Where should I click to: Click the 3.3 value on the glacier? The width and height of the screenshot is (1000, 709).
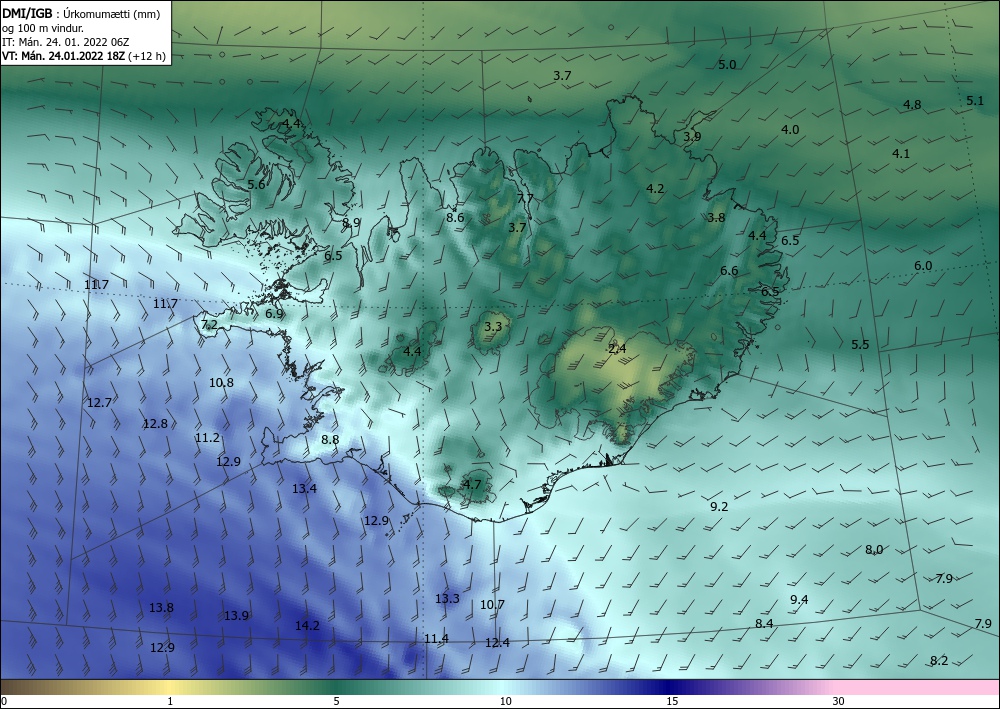pos(493,326)
